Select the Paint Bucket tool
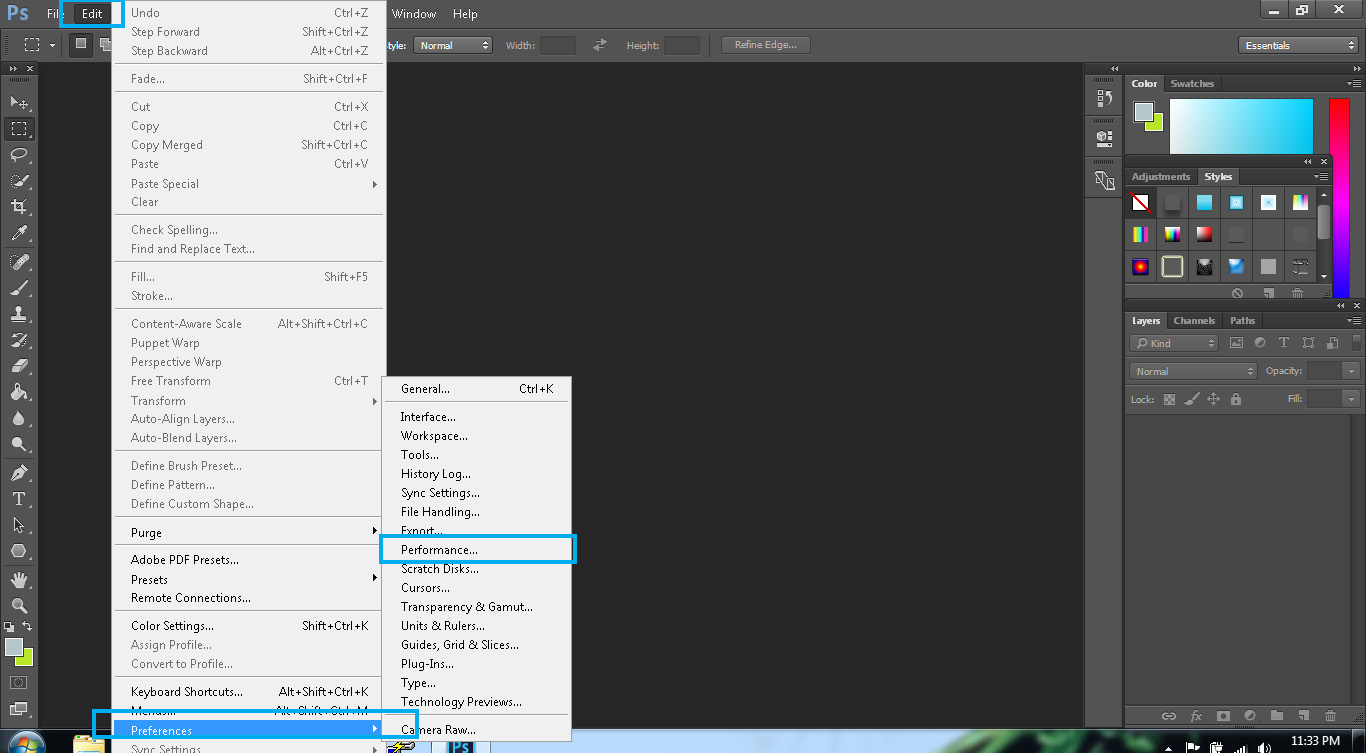 click(19, 392)
